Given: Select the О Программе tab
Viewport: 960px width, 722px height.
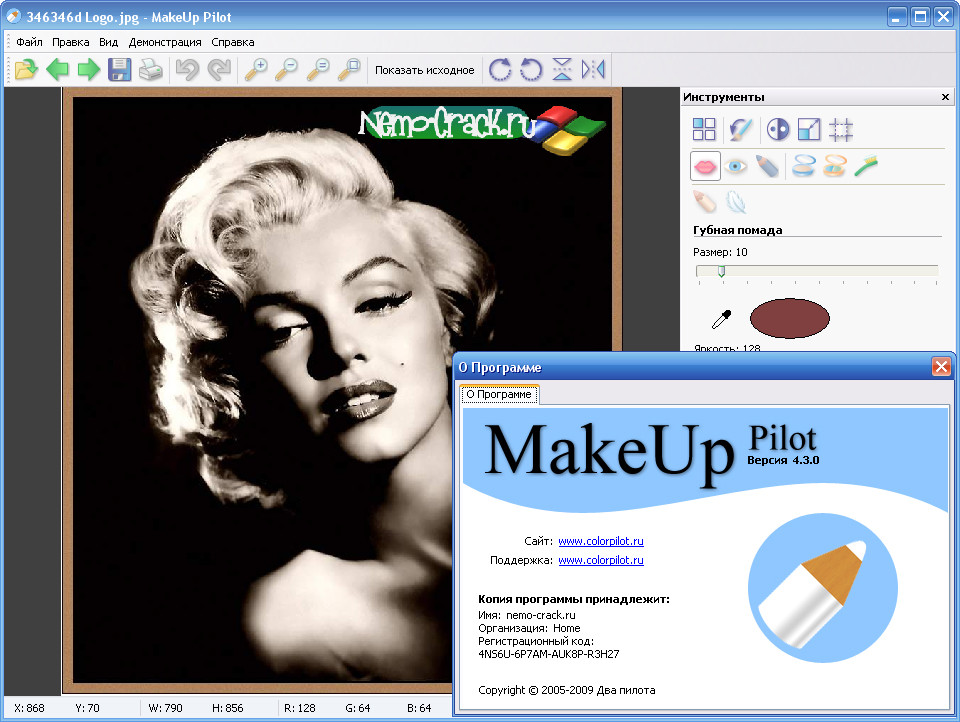Looking at the screenshot, I should pos(499,394).
